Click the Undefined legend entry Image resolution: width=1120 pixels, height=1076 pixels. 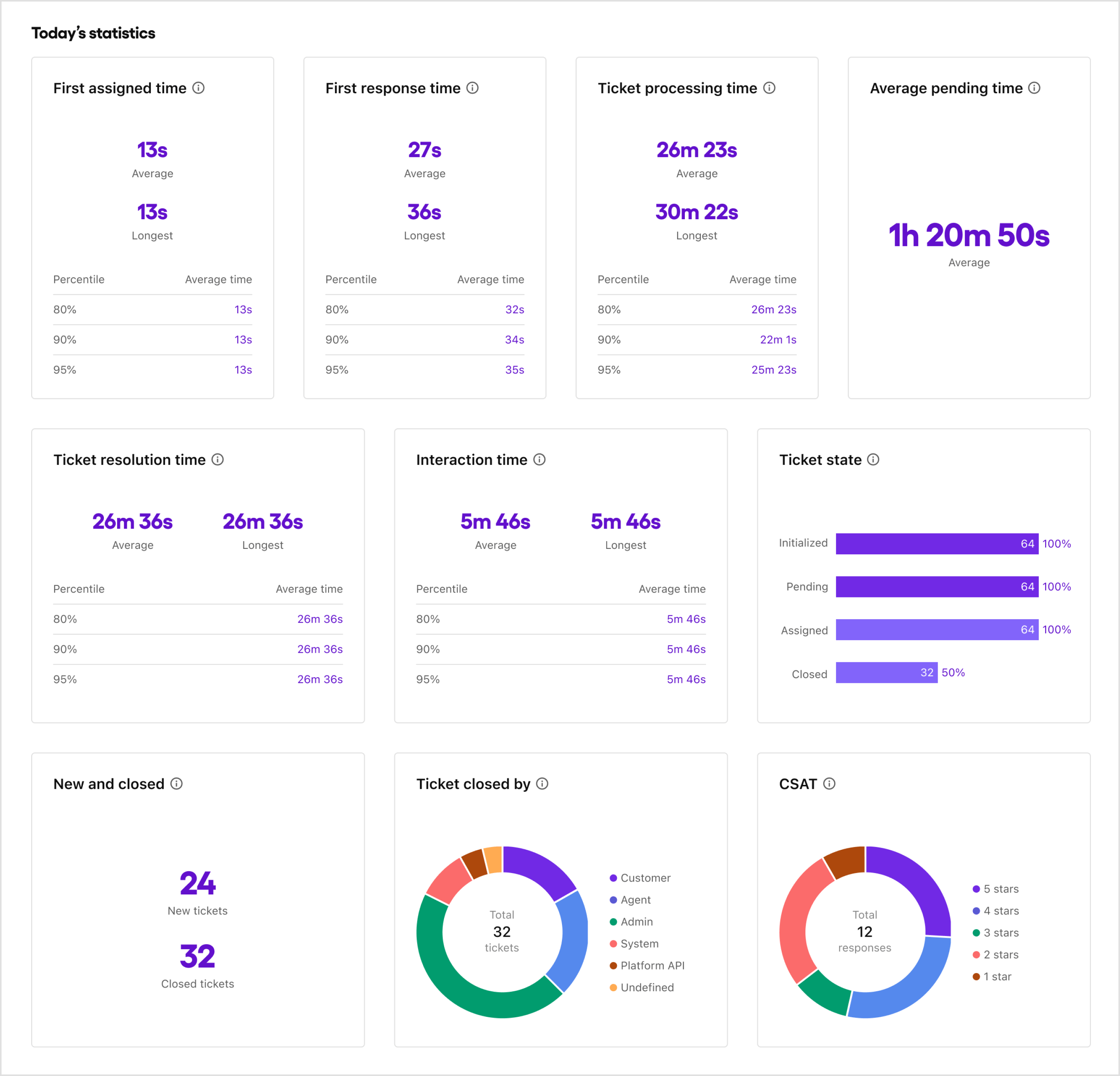pyautogui.click(x=642, y=987)
